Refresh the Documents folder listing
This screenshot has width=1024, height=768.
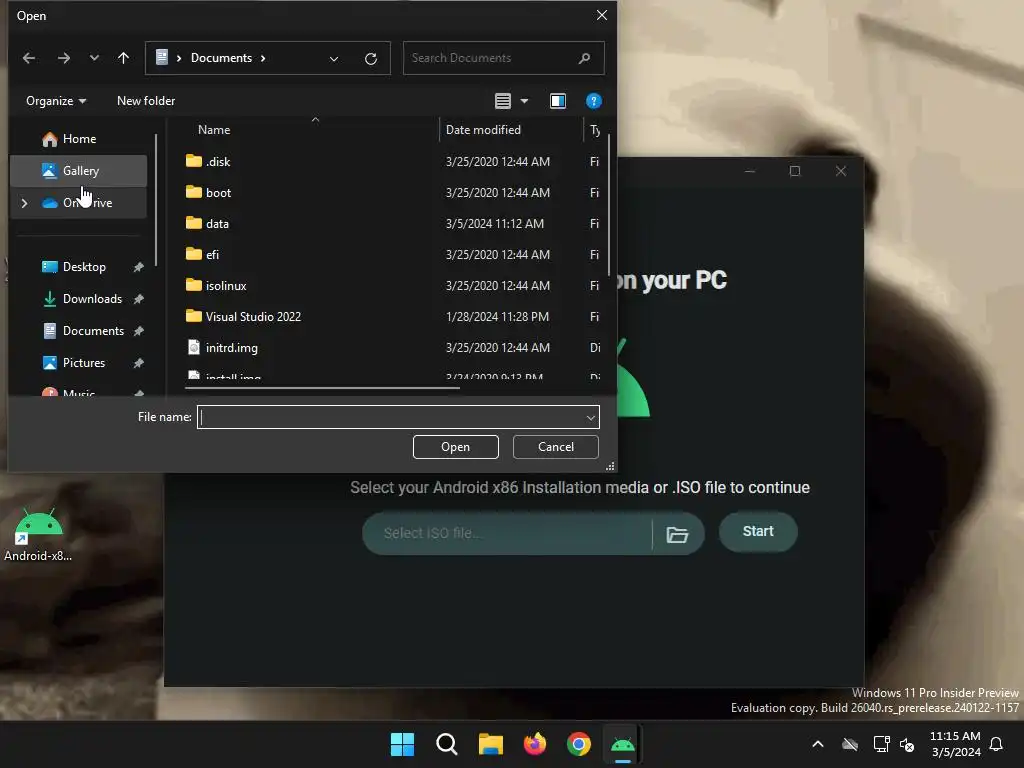[x=371, y=59]
